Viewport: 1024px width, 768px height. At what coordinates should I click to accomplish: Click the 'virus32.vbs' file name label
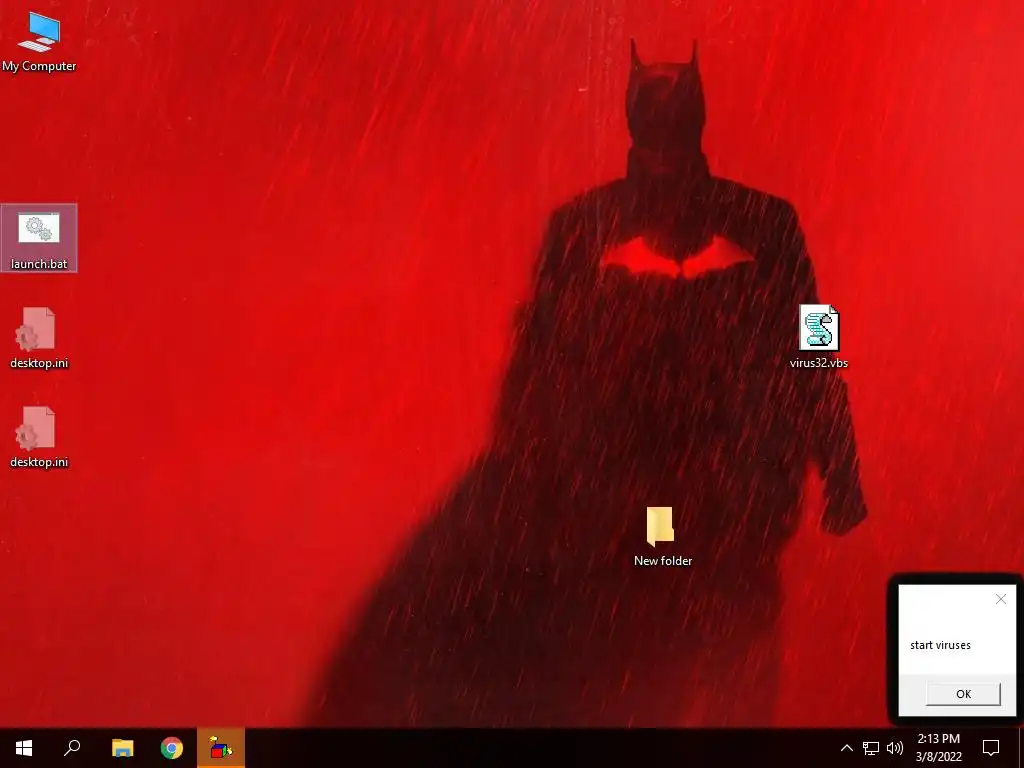click(819, 362)
